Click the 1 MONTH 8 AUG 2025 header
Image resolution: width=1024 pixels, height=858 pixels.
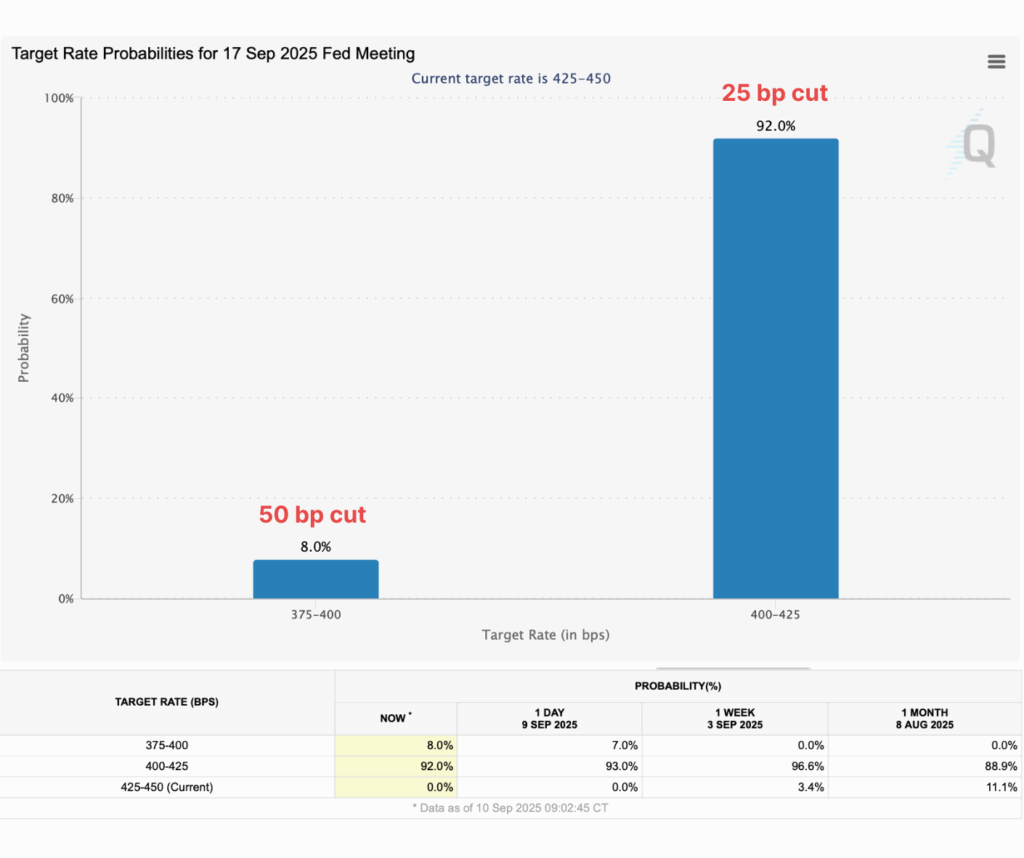(925, 718)
